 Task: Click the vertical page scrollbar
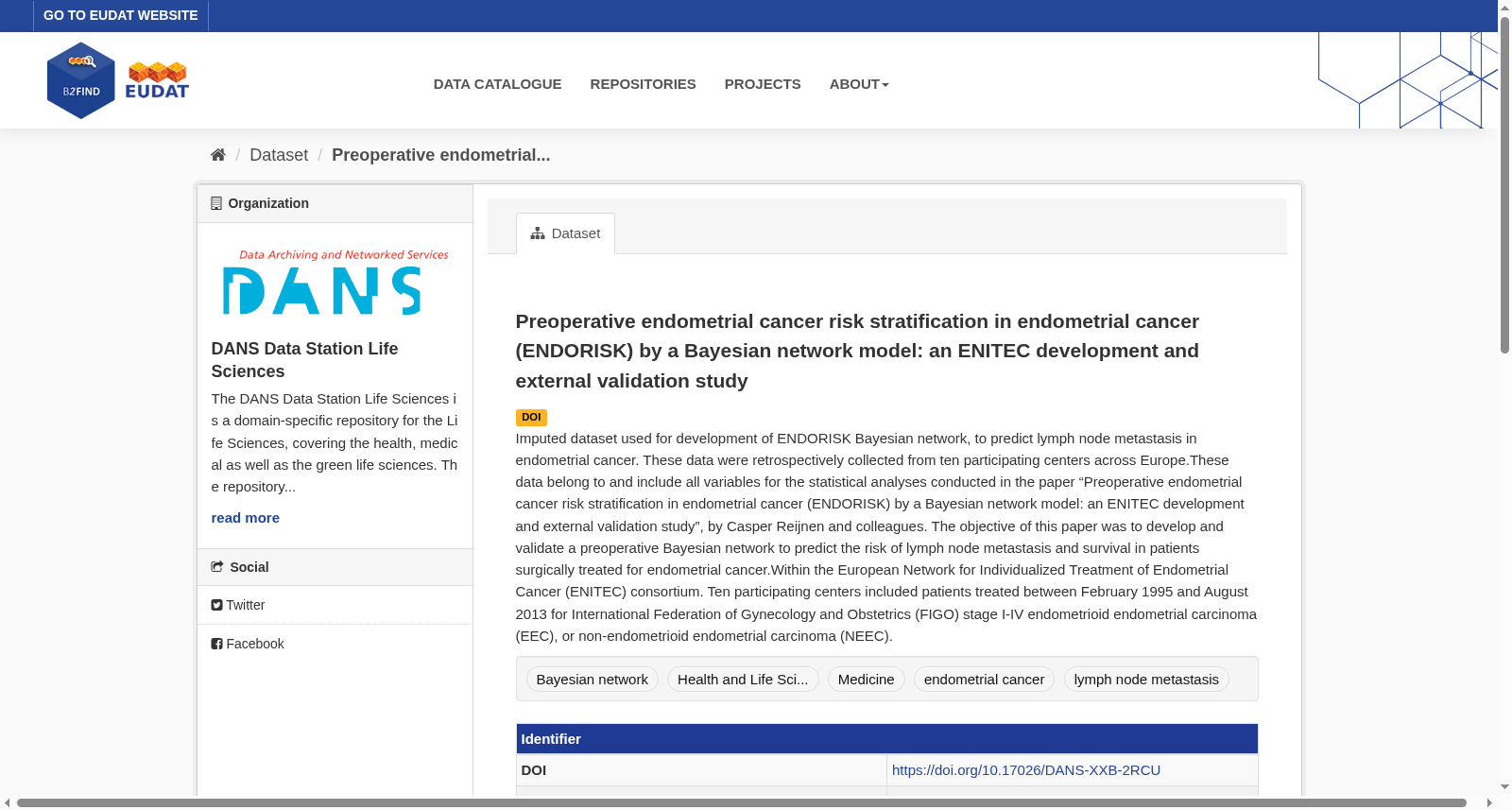pyautogui.click(x=1504, y=185)
